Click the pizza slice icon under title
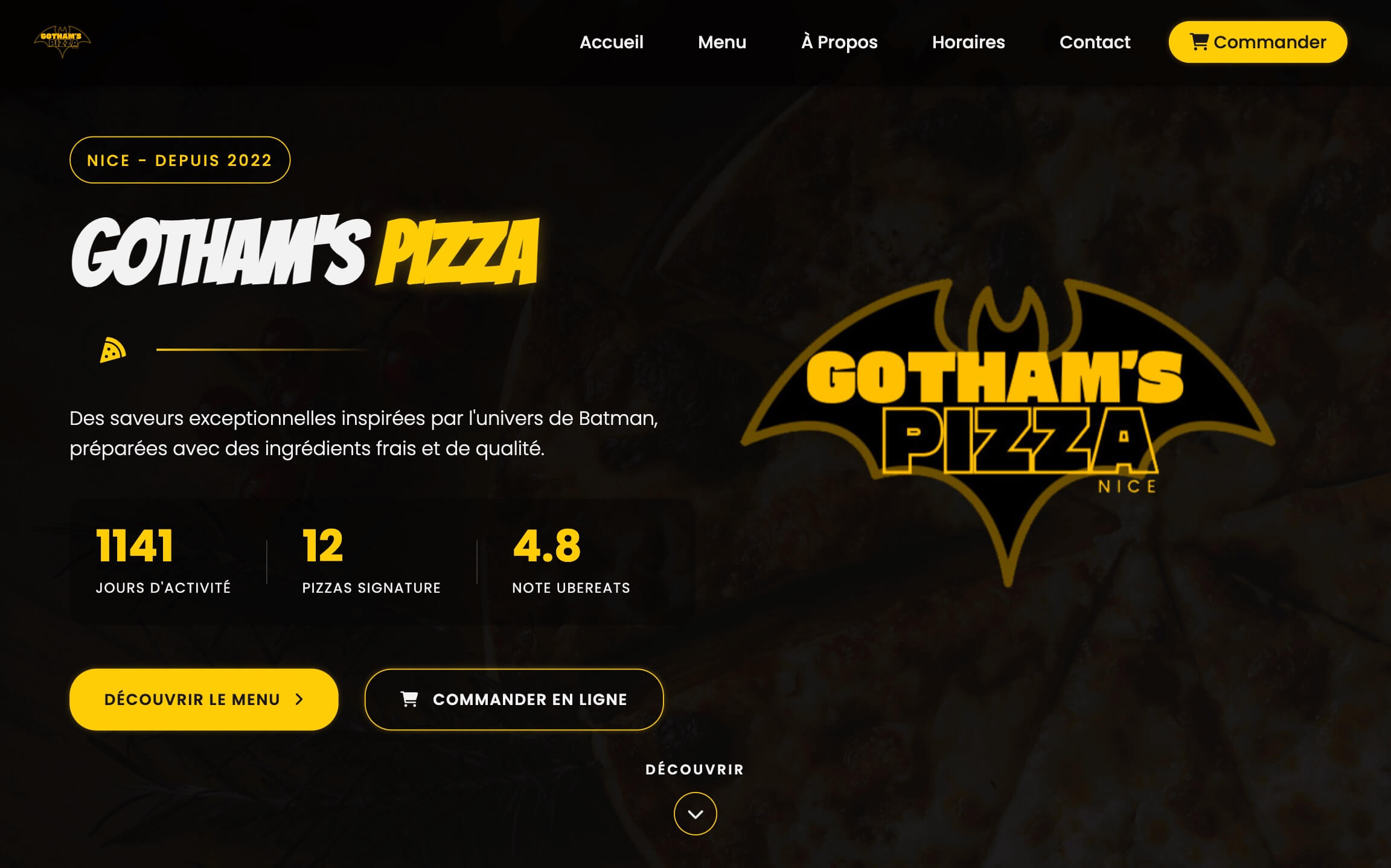Viewport: 1391px width, 868px height. 113,350
